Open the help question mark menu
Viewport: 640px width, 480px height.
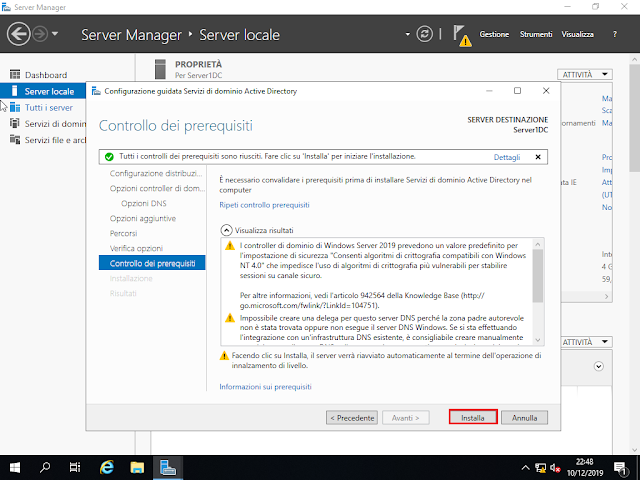coord(615,34)
